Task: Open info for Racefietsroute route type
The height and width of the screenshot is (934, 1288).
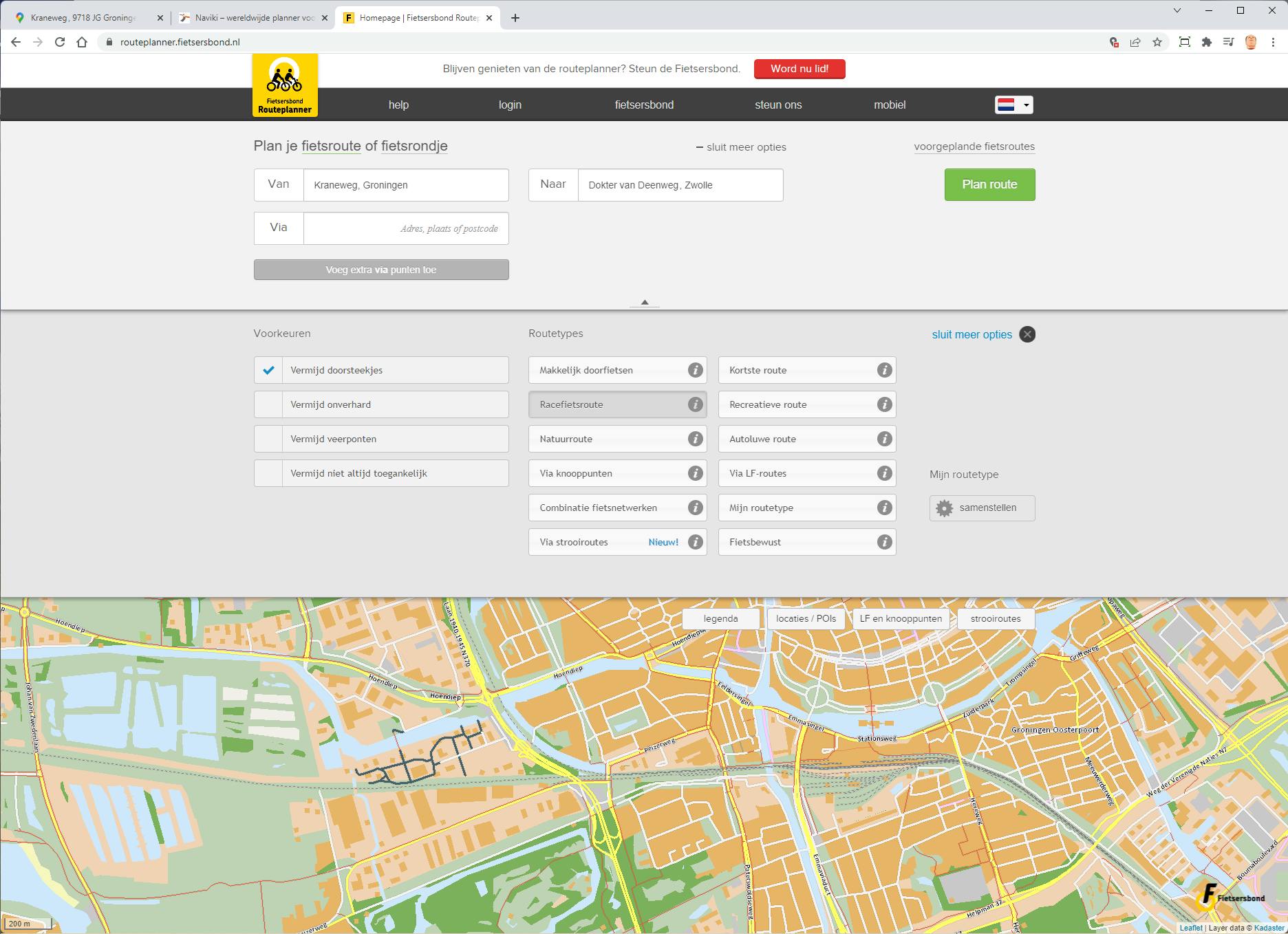Action: [694, 404]
